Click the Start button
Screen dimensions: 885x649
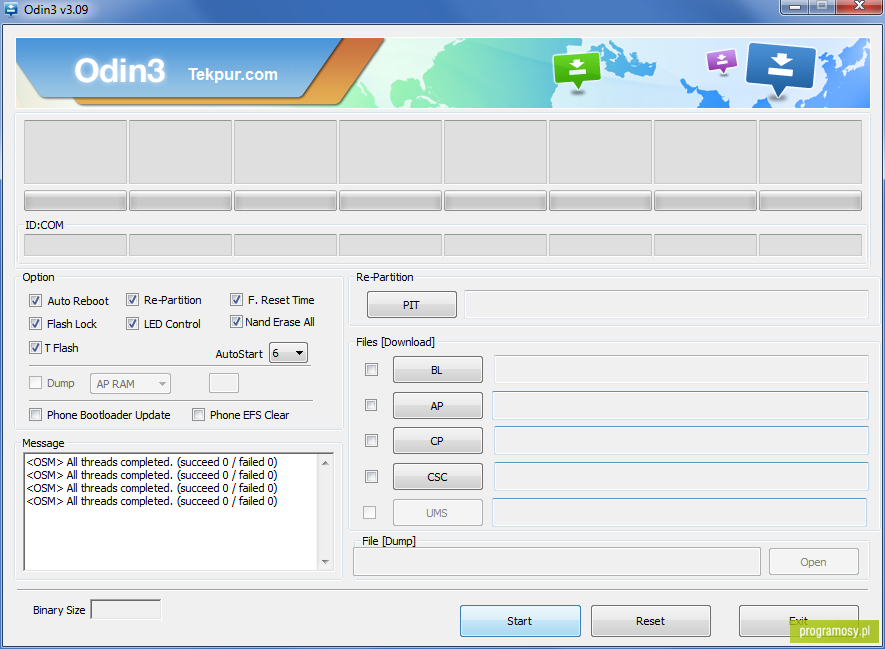pos(520,621)
